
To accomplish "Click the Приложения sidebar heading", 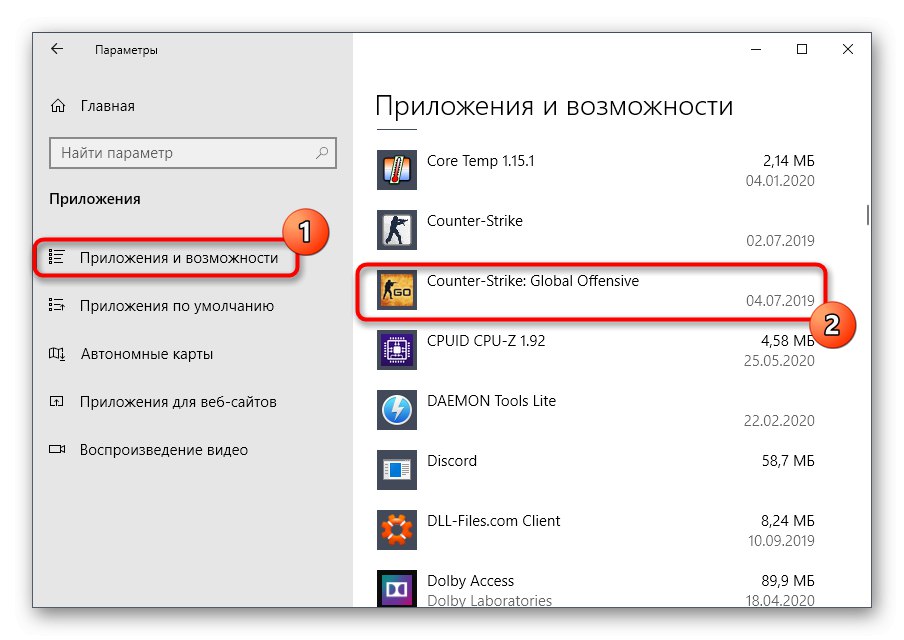I will click(x=95, y=199).
